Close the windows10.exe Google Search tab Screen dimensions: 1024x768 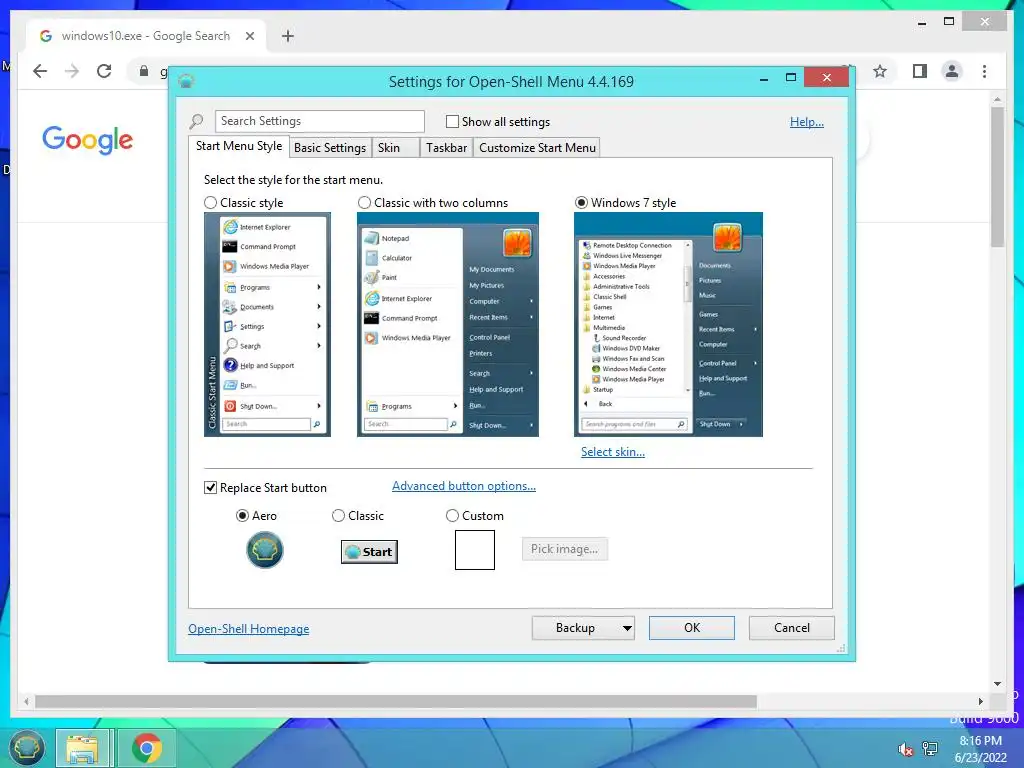click(x=249, y=36)
